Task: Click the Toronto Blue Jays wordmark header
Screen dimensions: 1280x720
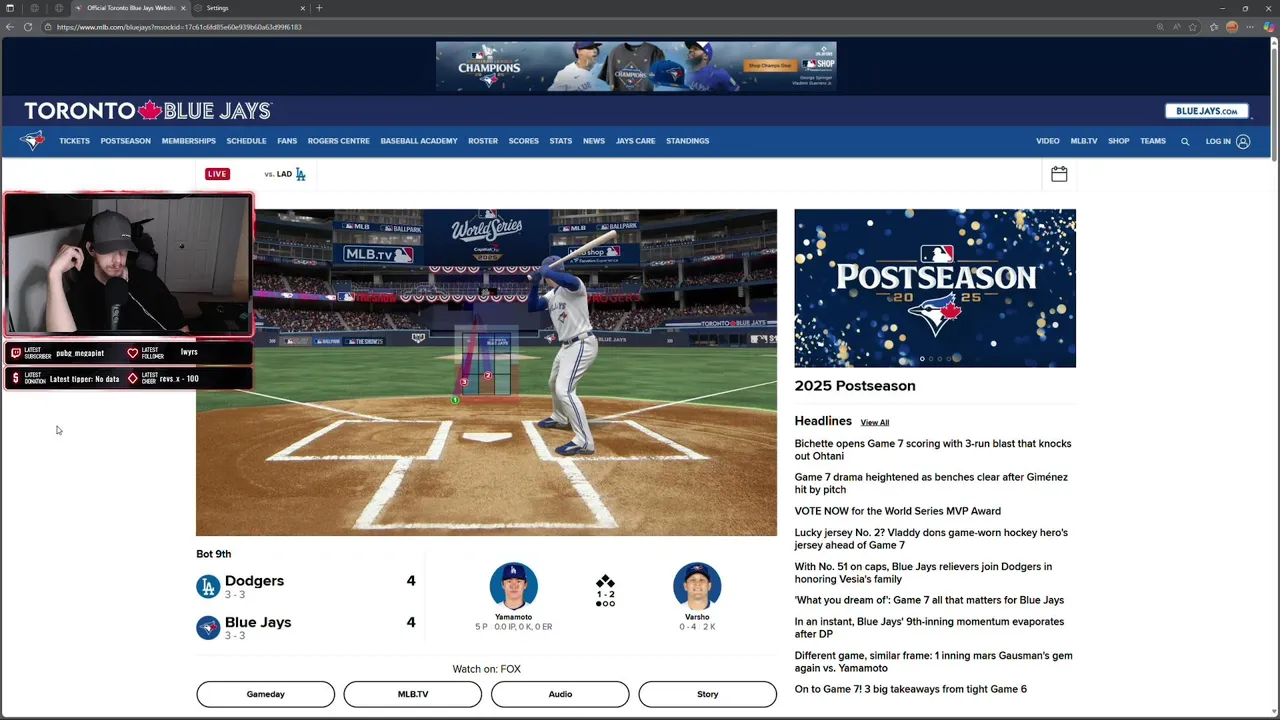Action: [148, 110]
